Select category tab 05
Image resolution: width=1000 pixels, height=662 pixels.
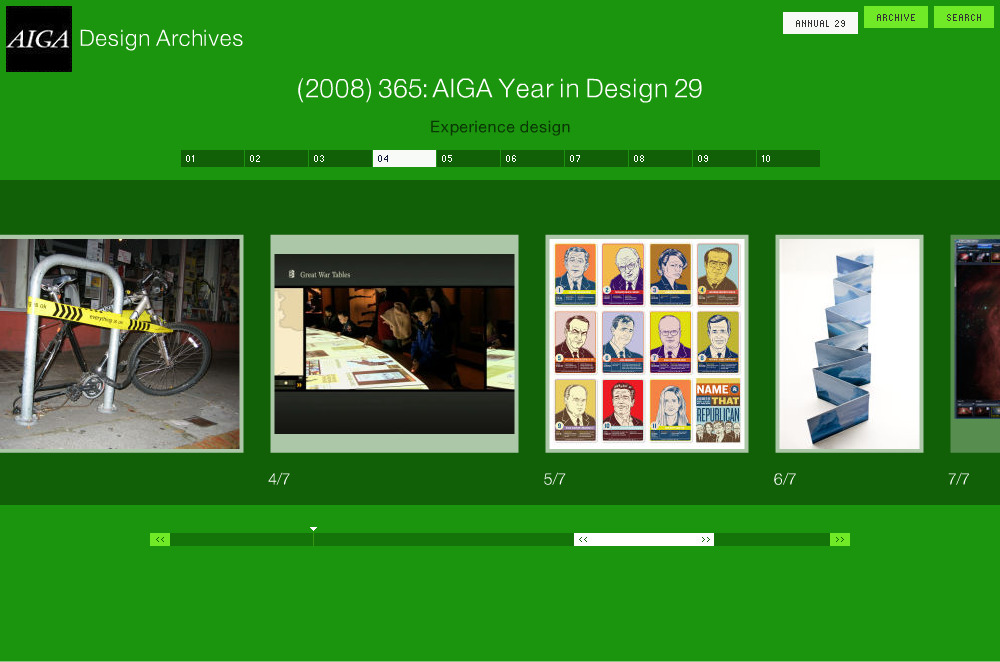[x=468, y=158]
